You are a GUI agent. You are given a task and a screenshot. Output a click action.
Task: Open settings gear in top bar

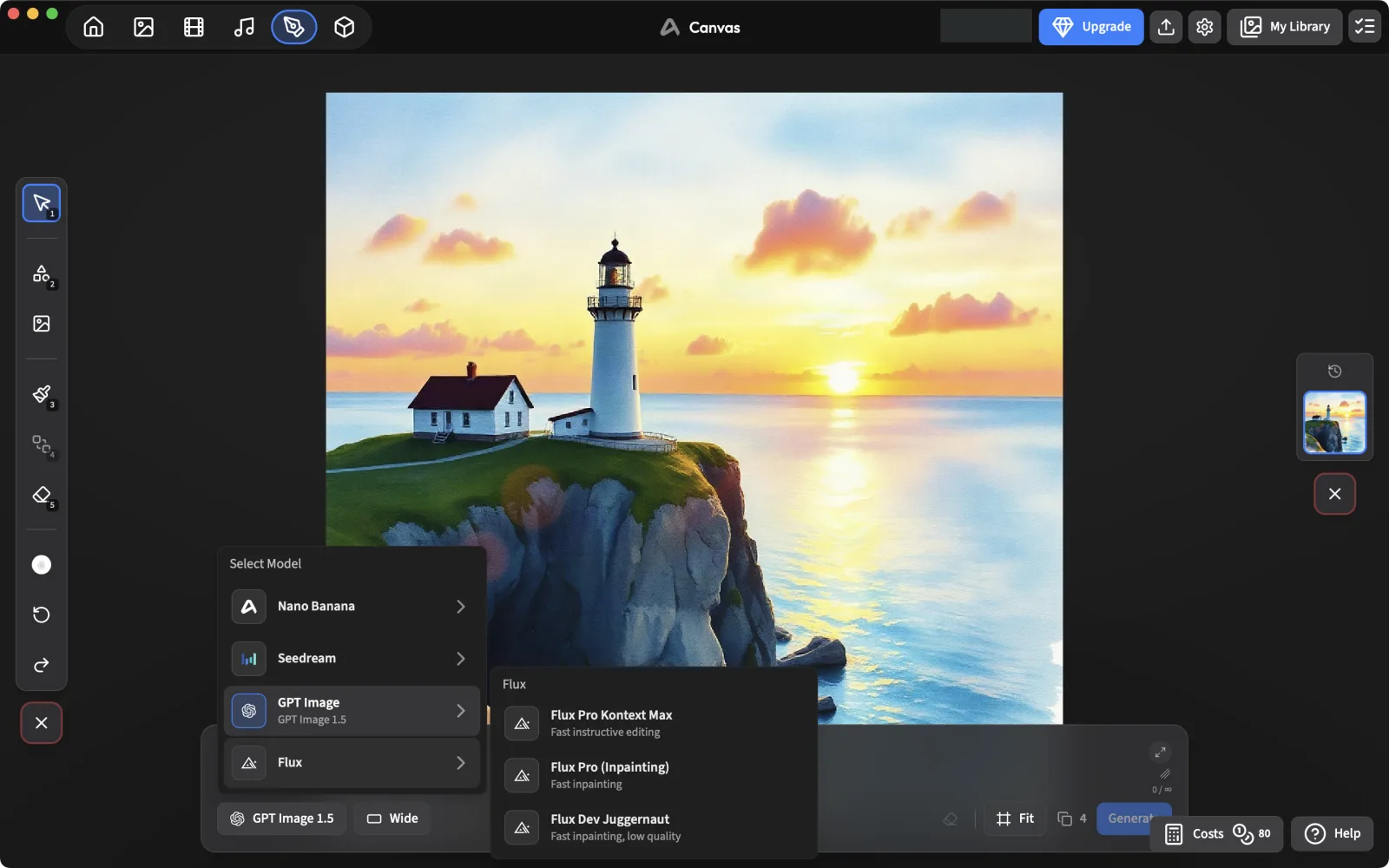(1204, 27)
